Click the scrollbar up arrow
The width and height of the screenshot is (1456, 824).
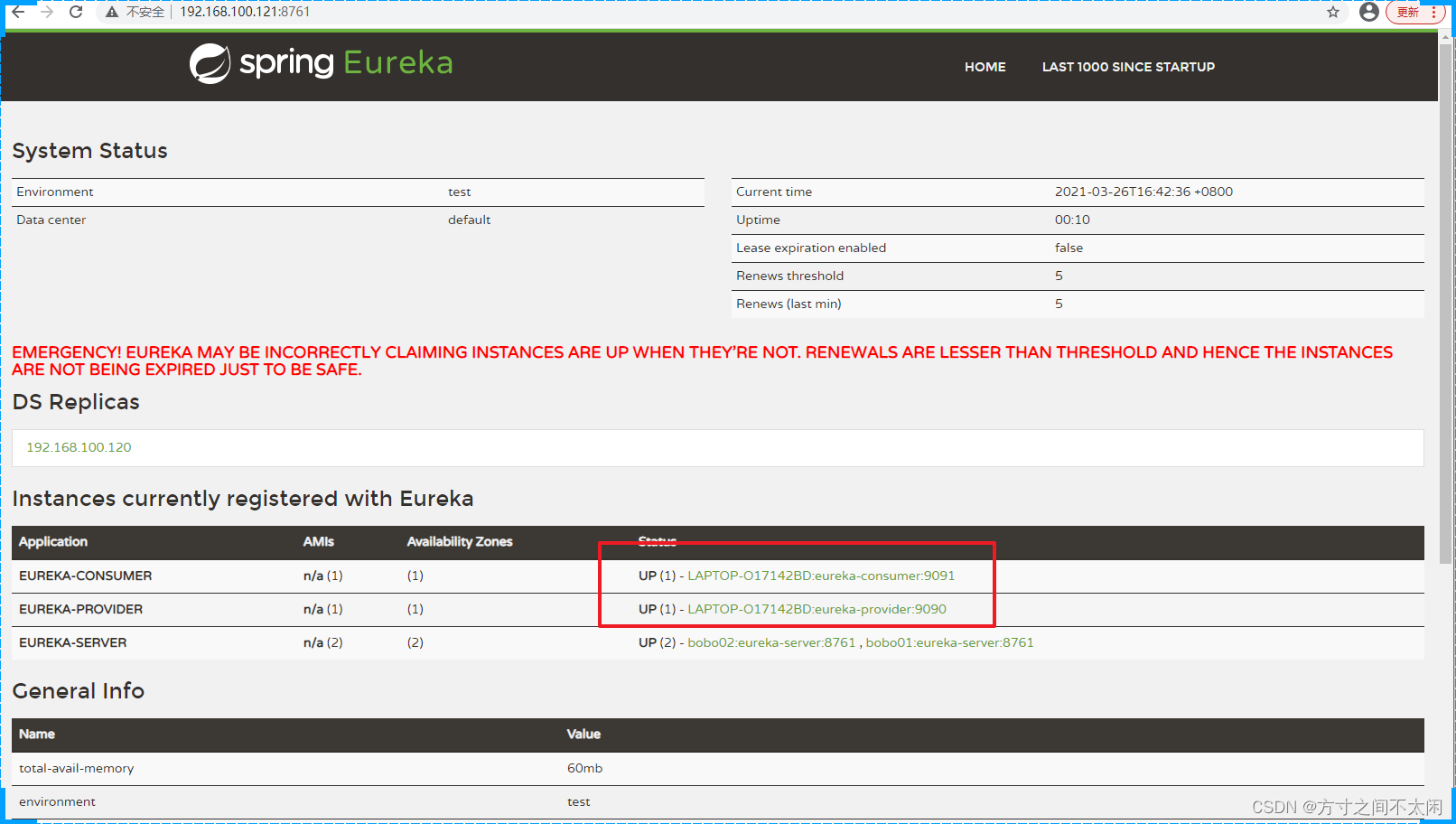[1446, 35]
